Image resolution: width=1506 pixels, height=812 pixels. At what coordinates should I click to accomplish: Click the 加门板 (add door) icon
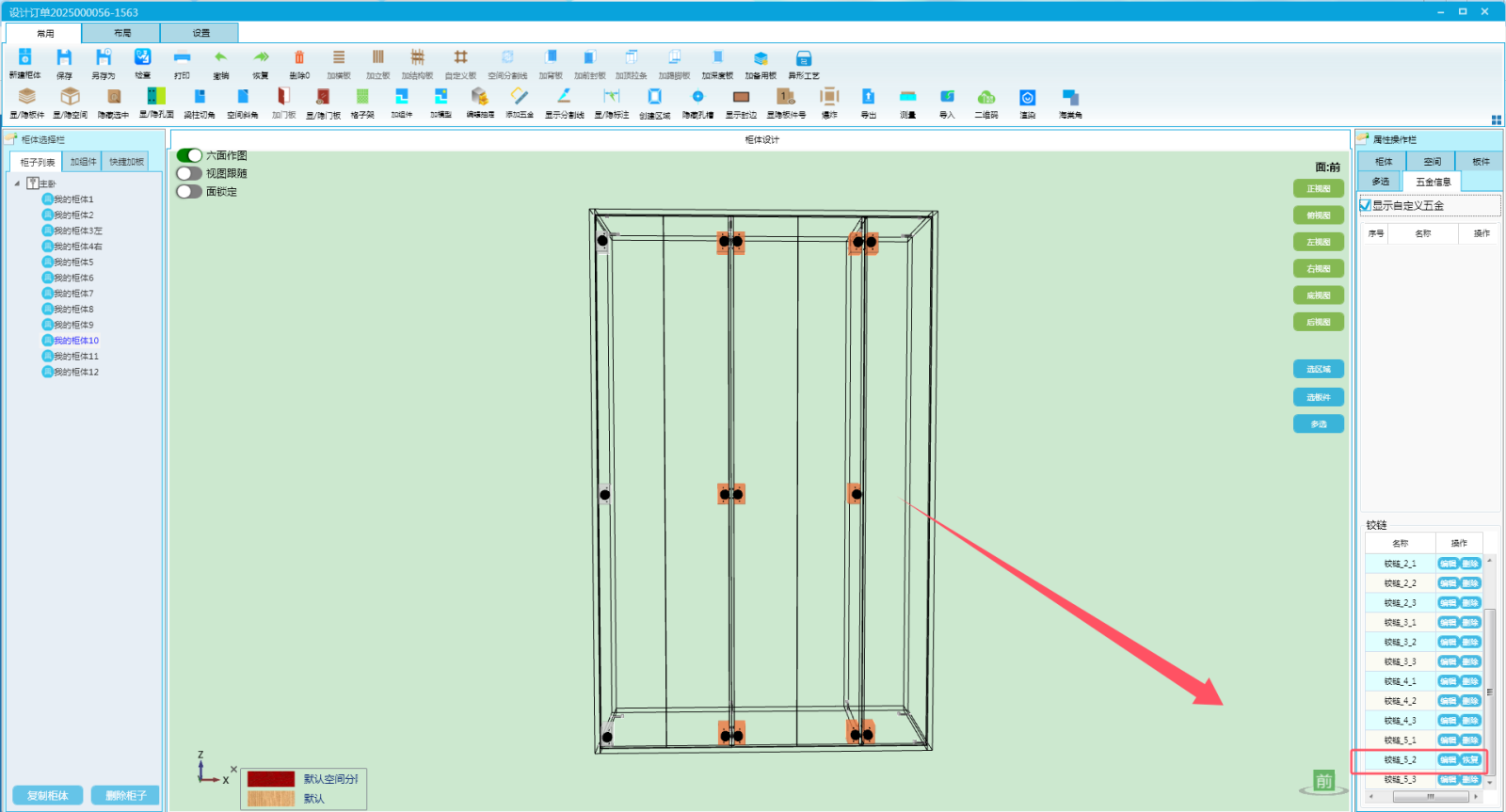click(x=283, y=96)
